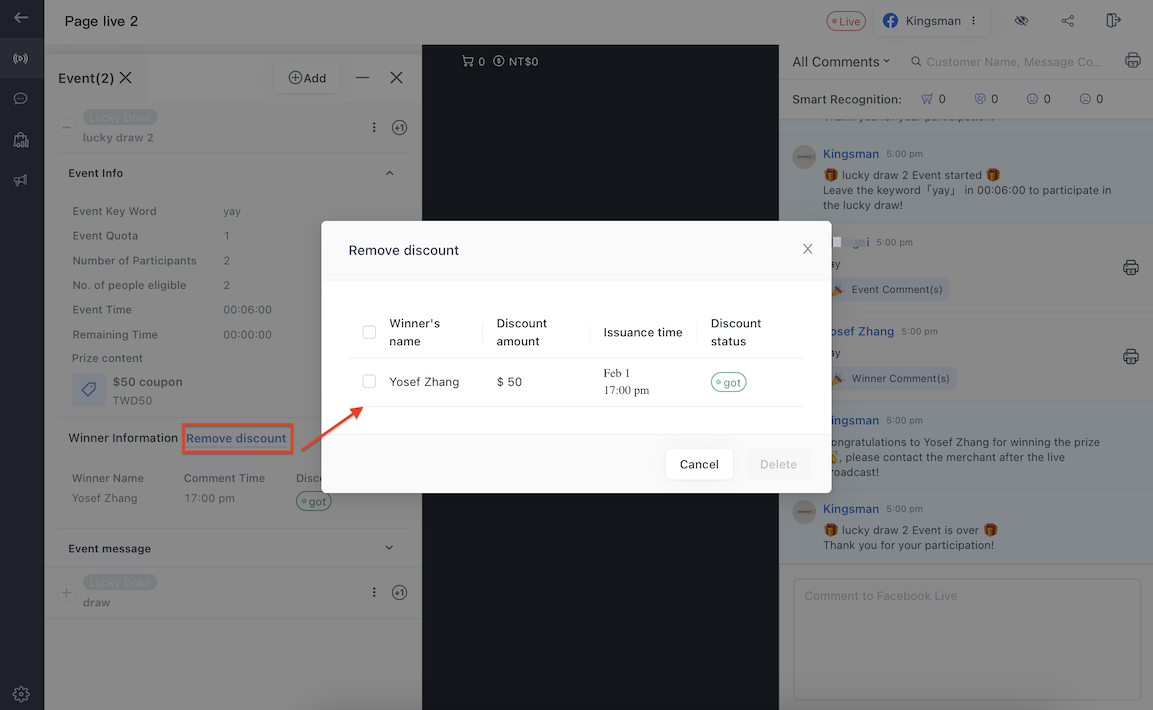The width and height of the screenshot is (1153, 710).
Task: Open the orders shopping bag sidebar icon
Action: coord(21,140)
